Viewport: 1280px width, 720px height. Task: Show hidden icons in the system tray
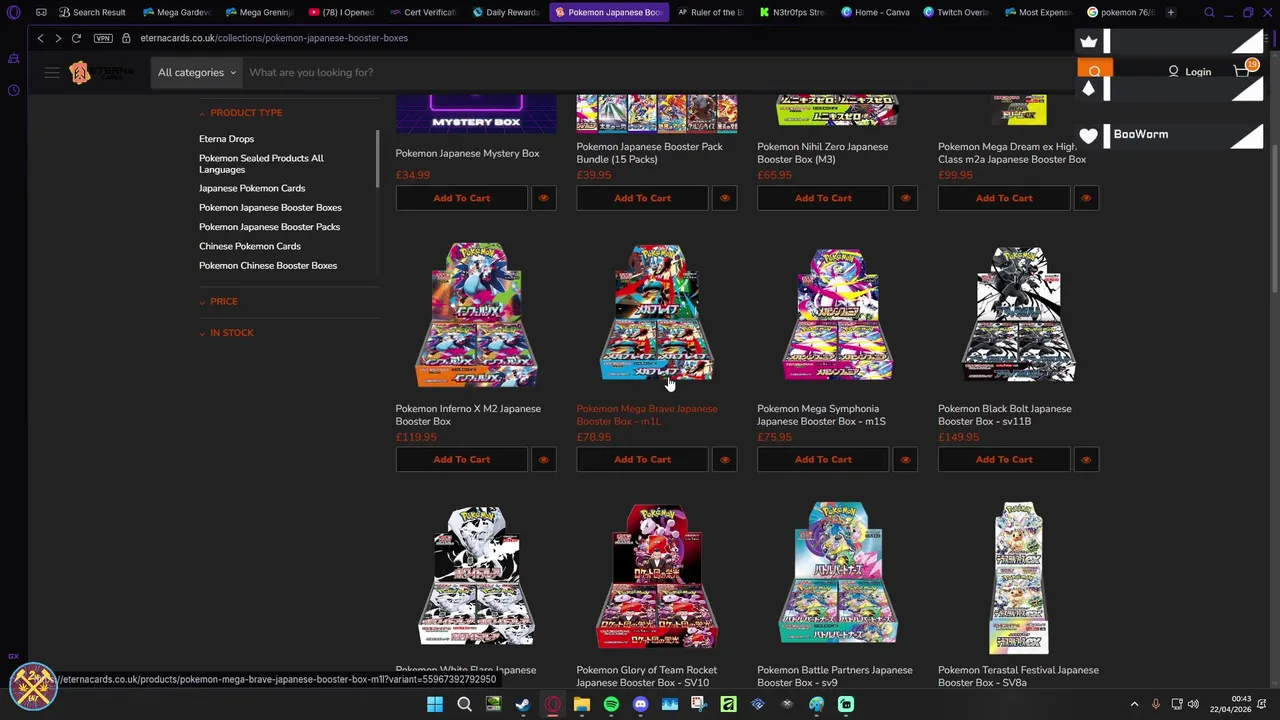click(x=1134, y=704)
